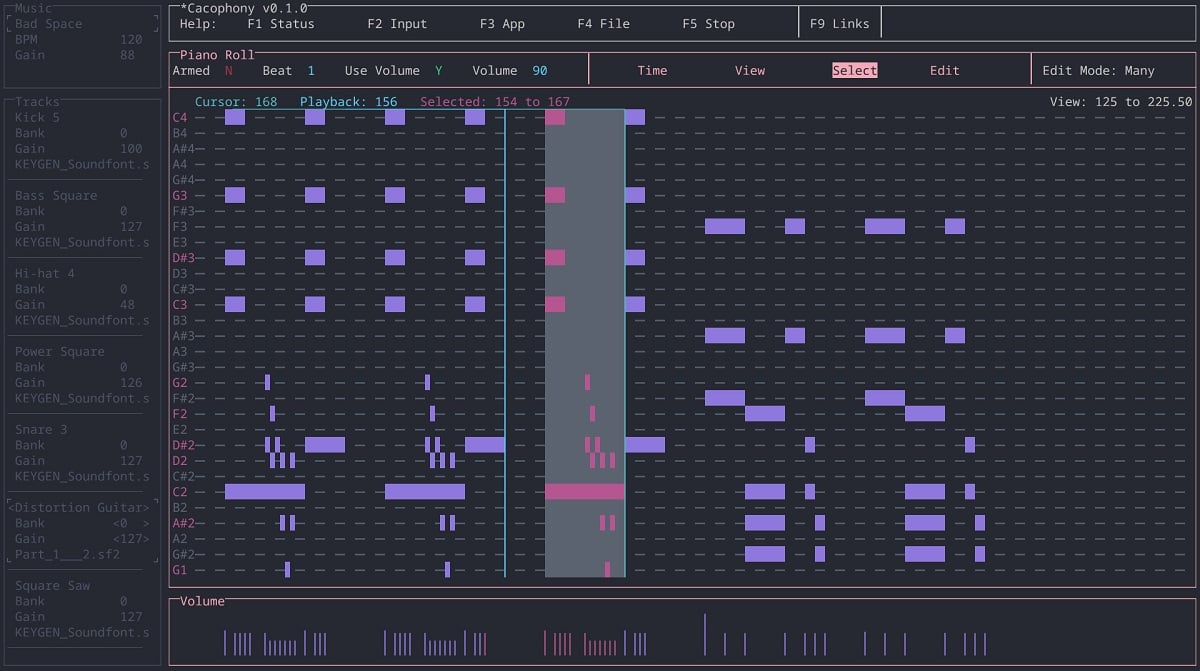Open the Power Square track
This screenshot has width=1200, height=671.
tap(60, 352)
